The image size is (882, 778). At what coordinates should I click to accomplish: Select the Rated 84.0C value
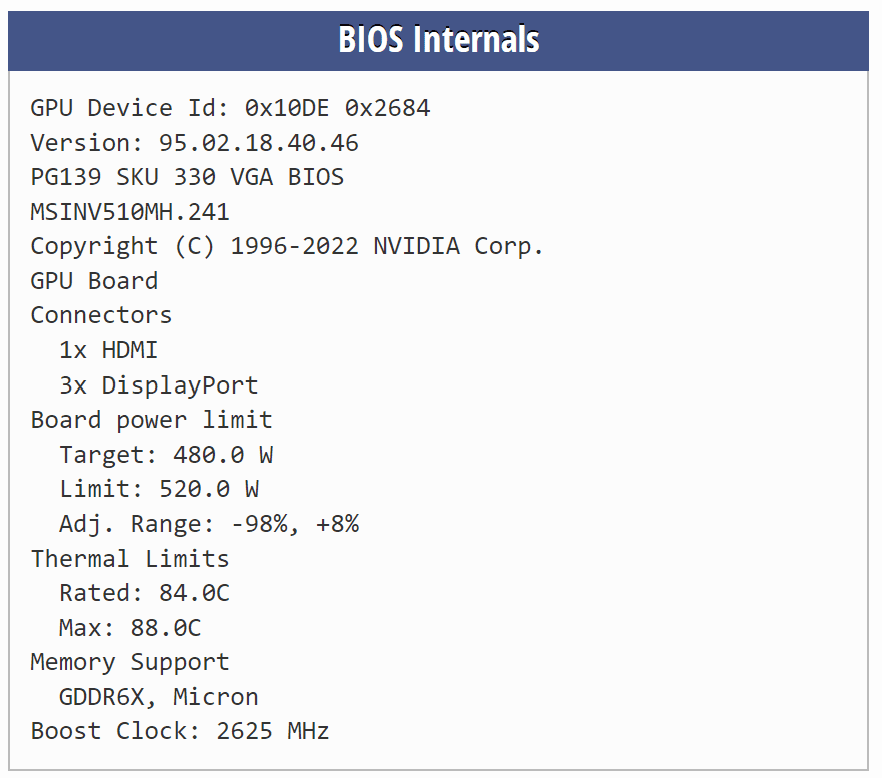(x=145, y=593)
